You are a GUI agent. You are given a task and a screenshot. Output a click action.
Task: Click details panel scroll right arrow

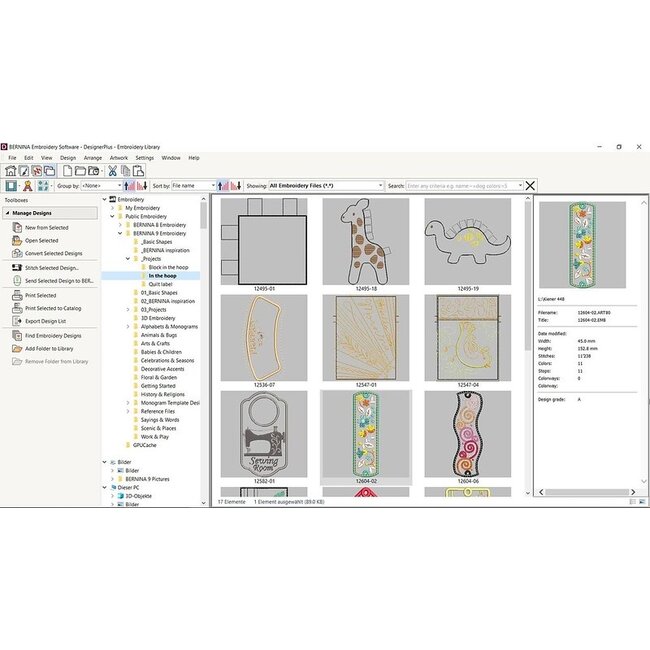[x=633, y=492]
